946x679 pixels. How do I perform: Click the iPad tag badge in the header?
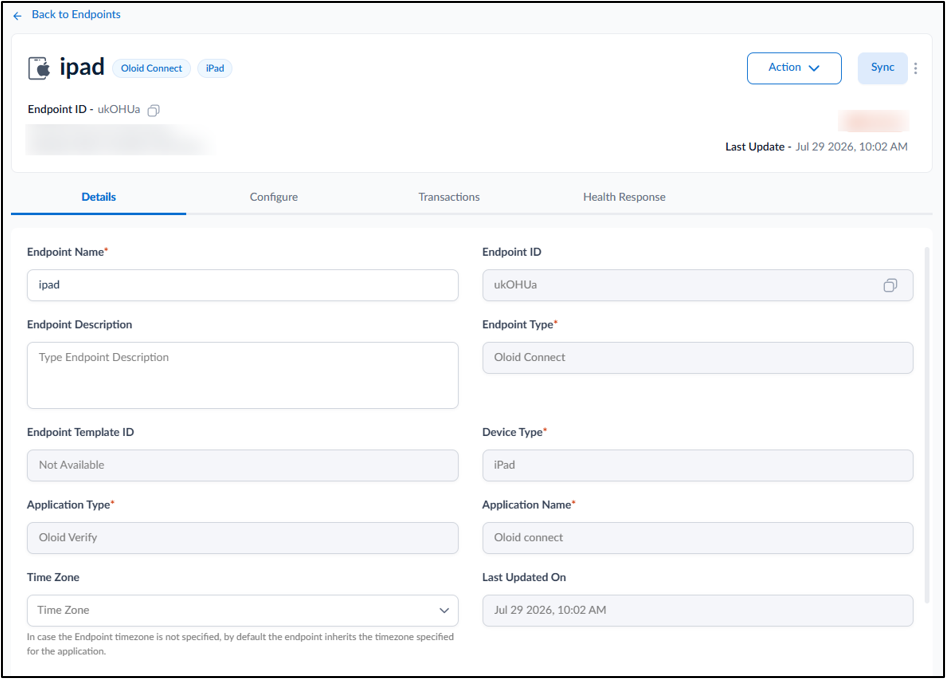(215, 68)
